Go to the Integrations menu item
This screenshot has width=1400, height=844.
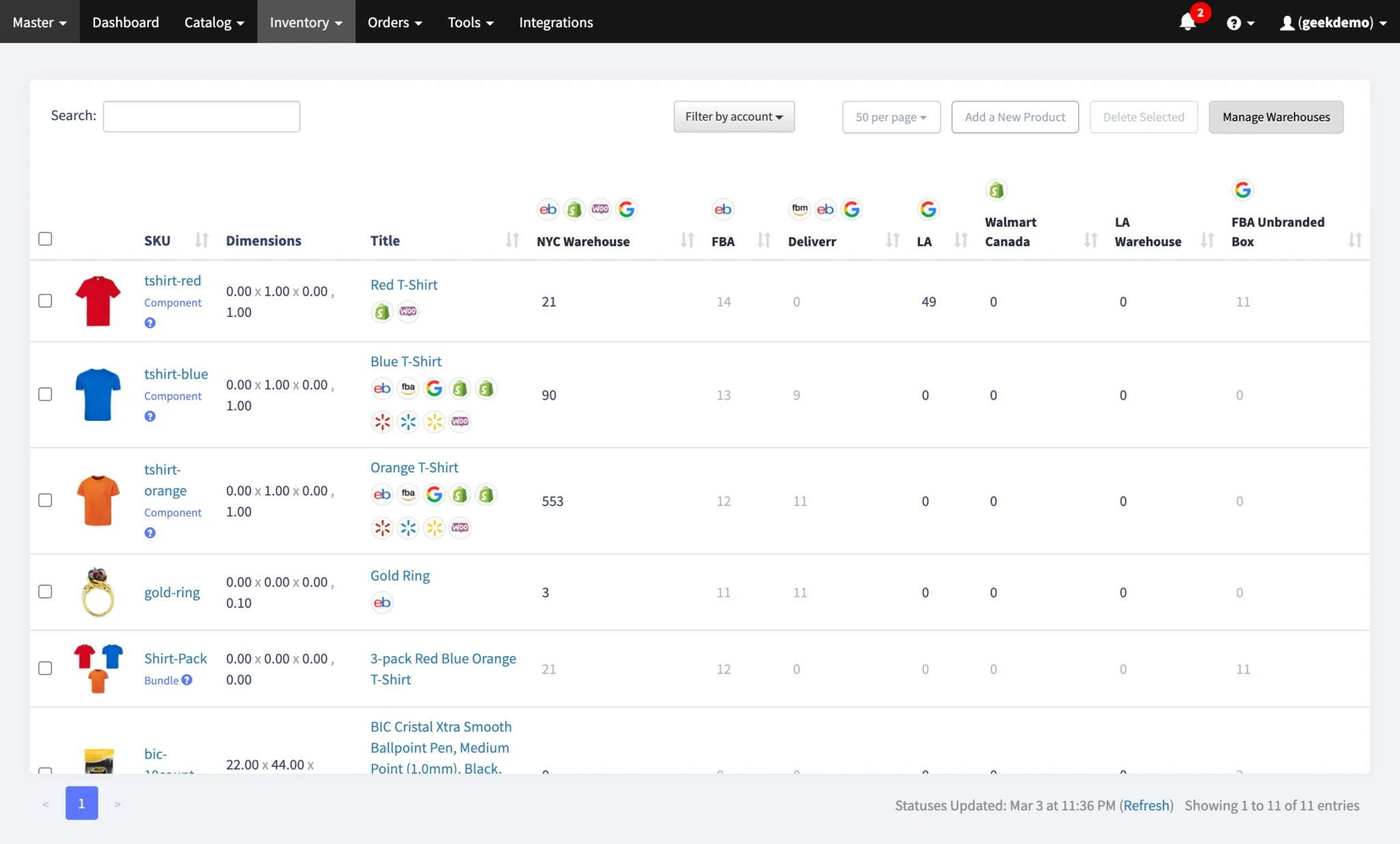pos(556,23)
